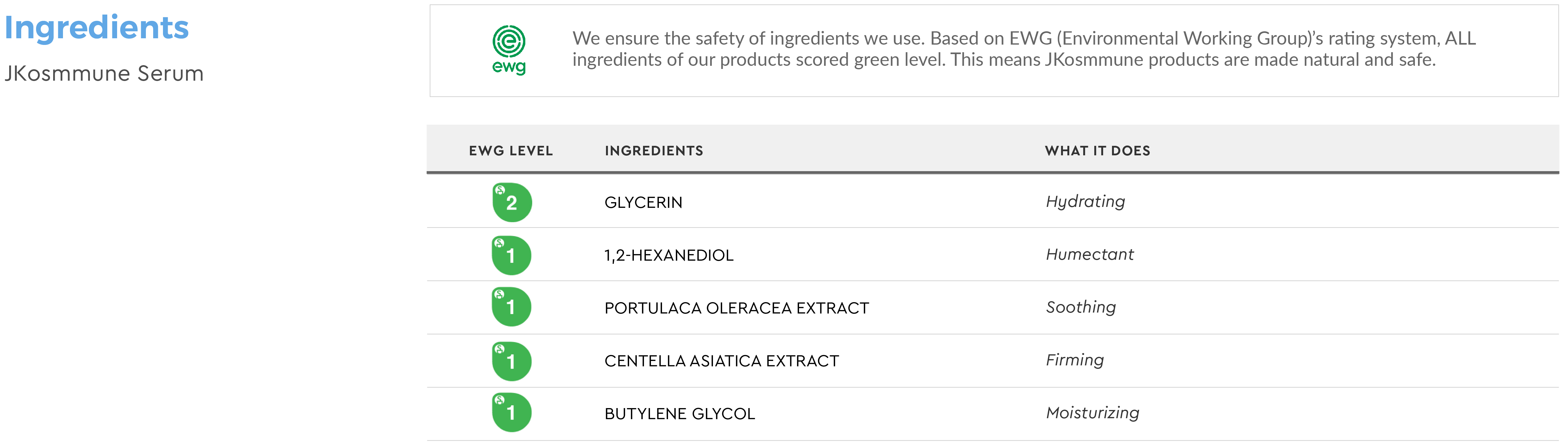The image size is (1568, 447).
Task: Click Glycerin's EWG level 2 badge
Action: click(512, 202)
